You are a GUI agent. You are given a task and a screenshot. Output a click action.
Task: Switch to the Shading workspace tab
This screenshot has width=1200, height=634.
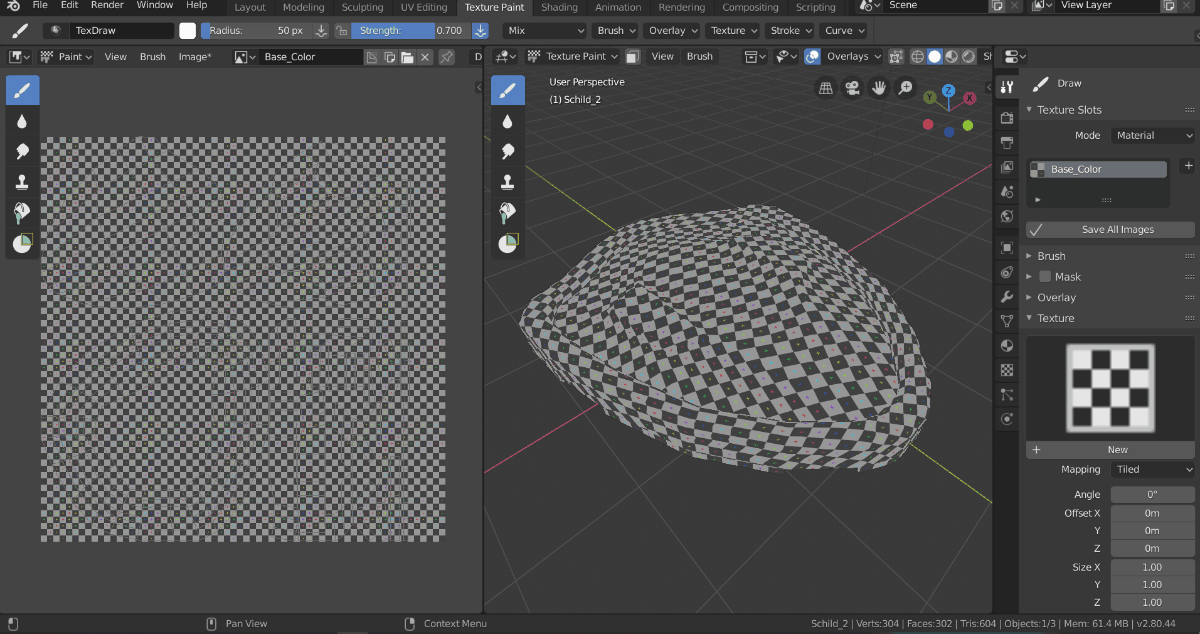pos(559,7)
